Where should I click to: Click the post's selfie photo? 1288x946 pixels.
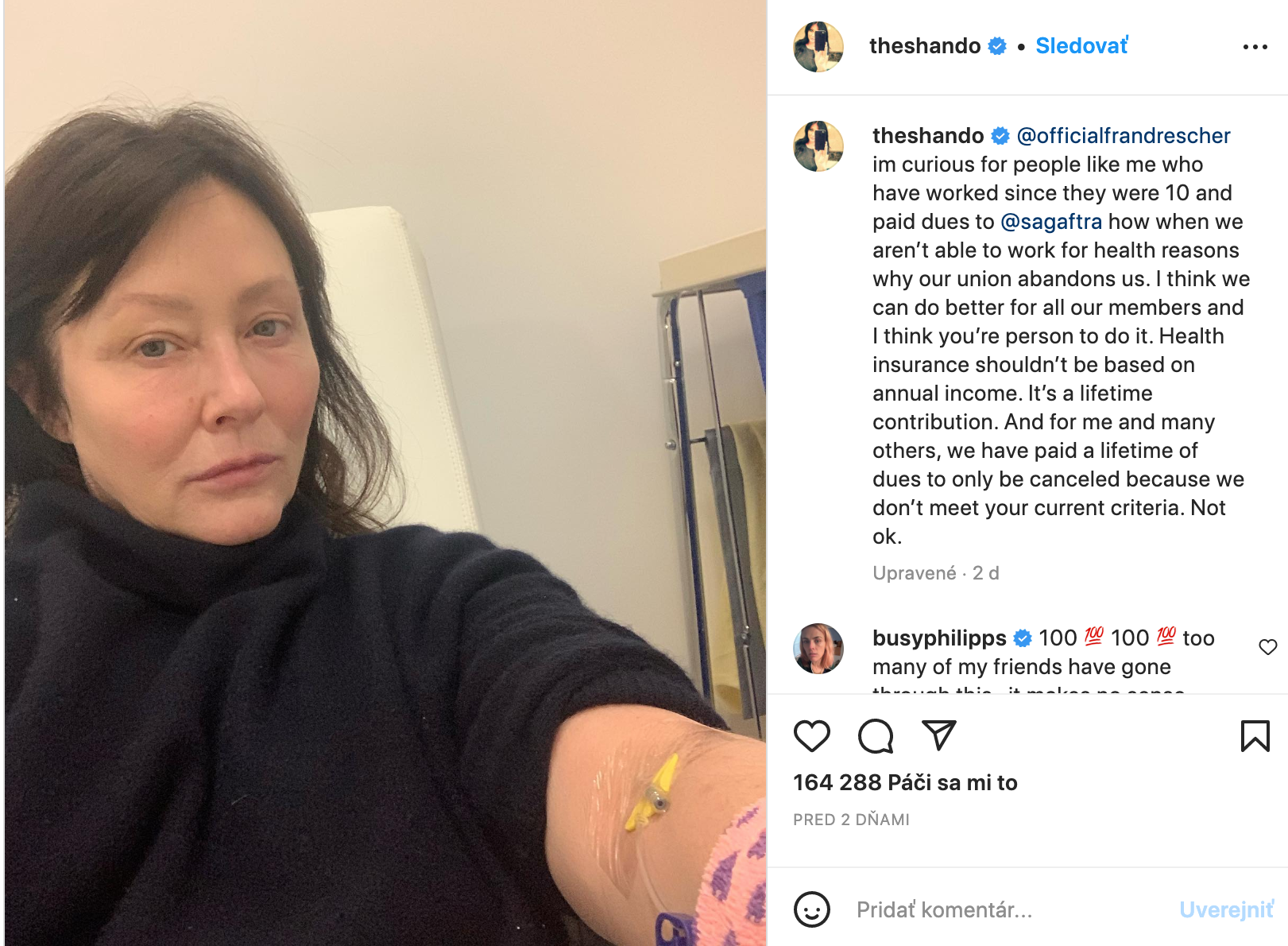coord(385,473)
